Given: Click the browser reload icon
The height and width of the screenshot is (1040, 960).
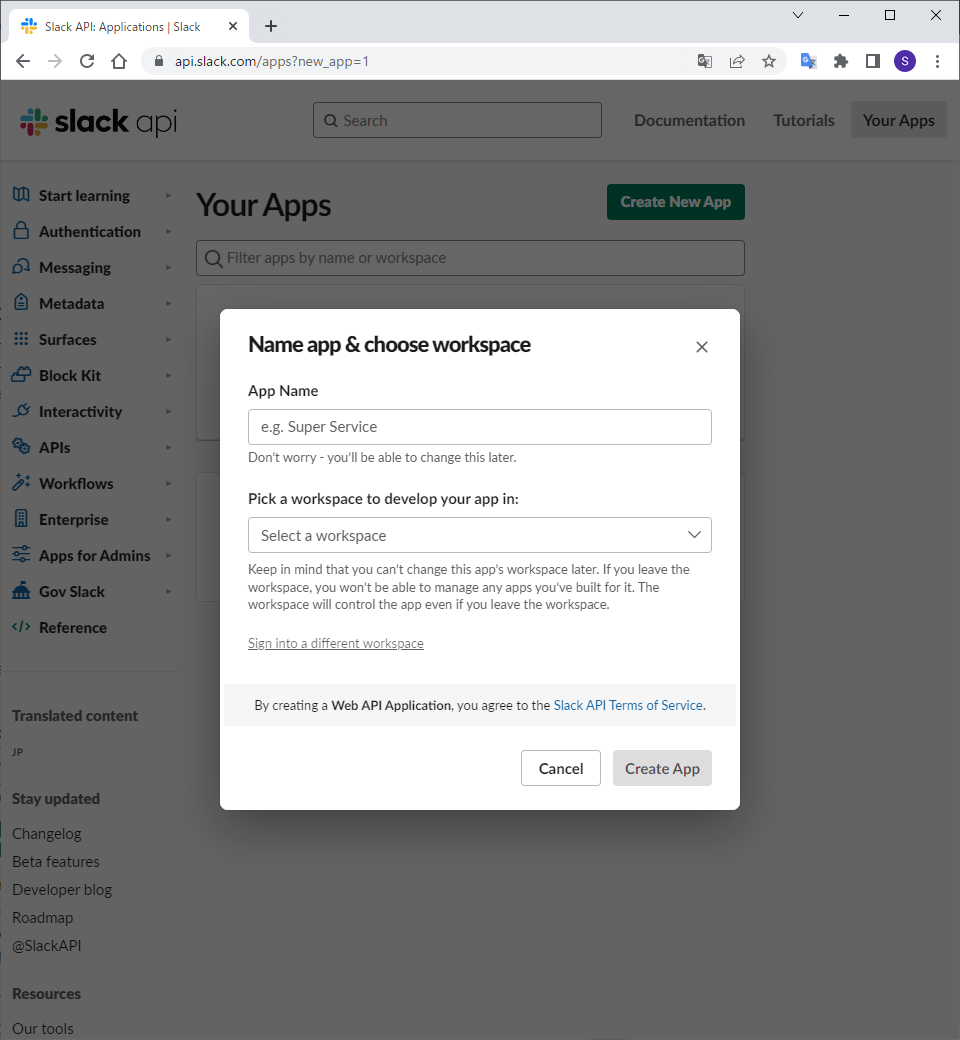Looking at the screenshot, I should 87,61.
